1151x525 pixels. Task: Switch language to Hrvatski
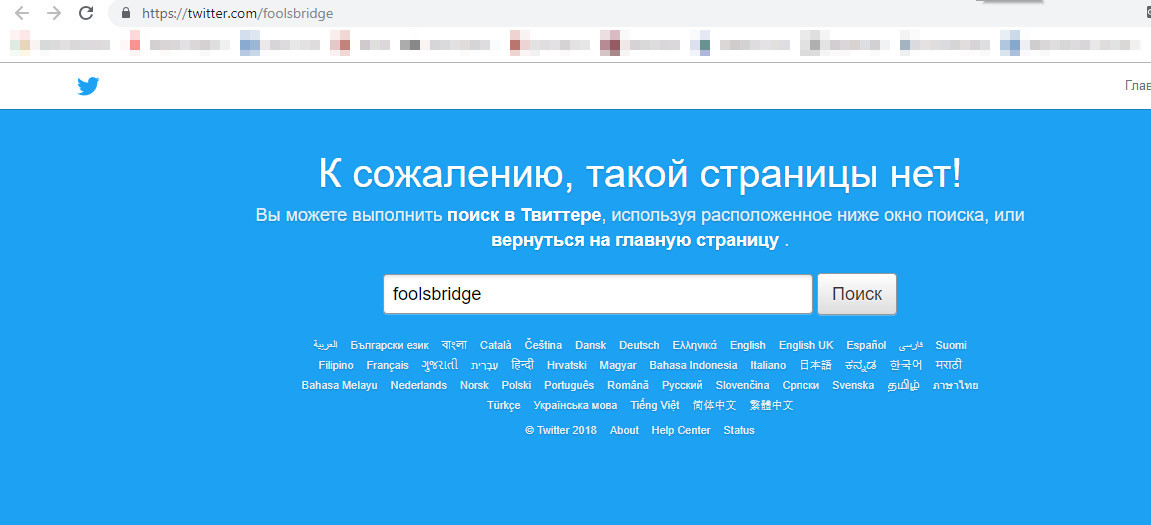[x=567, y=365]
